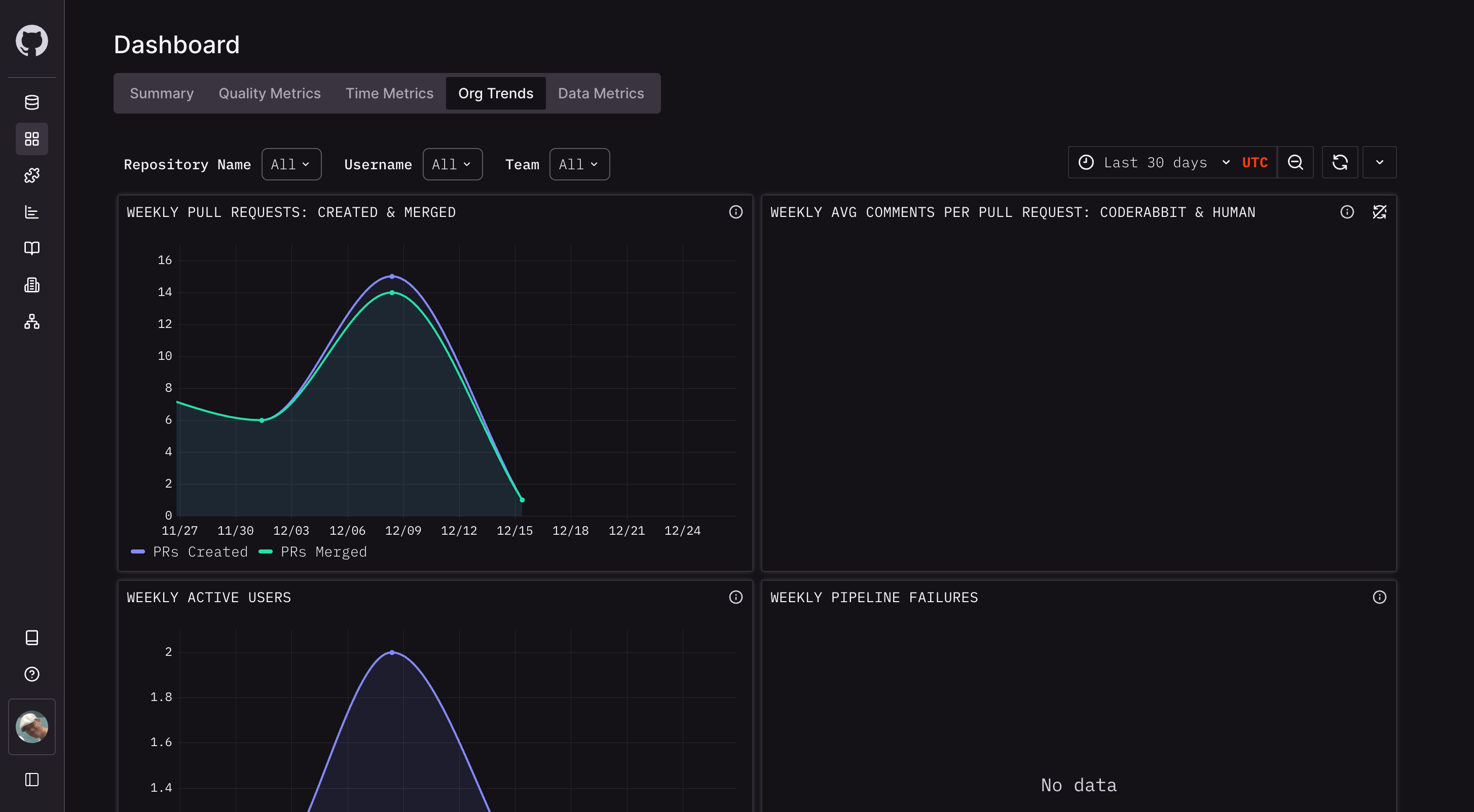Click the GitHub logo in the sidebar

click(31, 41)
